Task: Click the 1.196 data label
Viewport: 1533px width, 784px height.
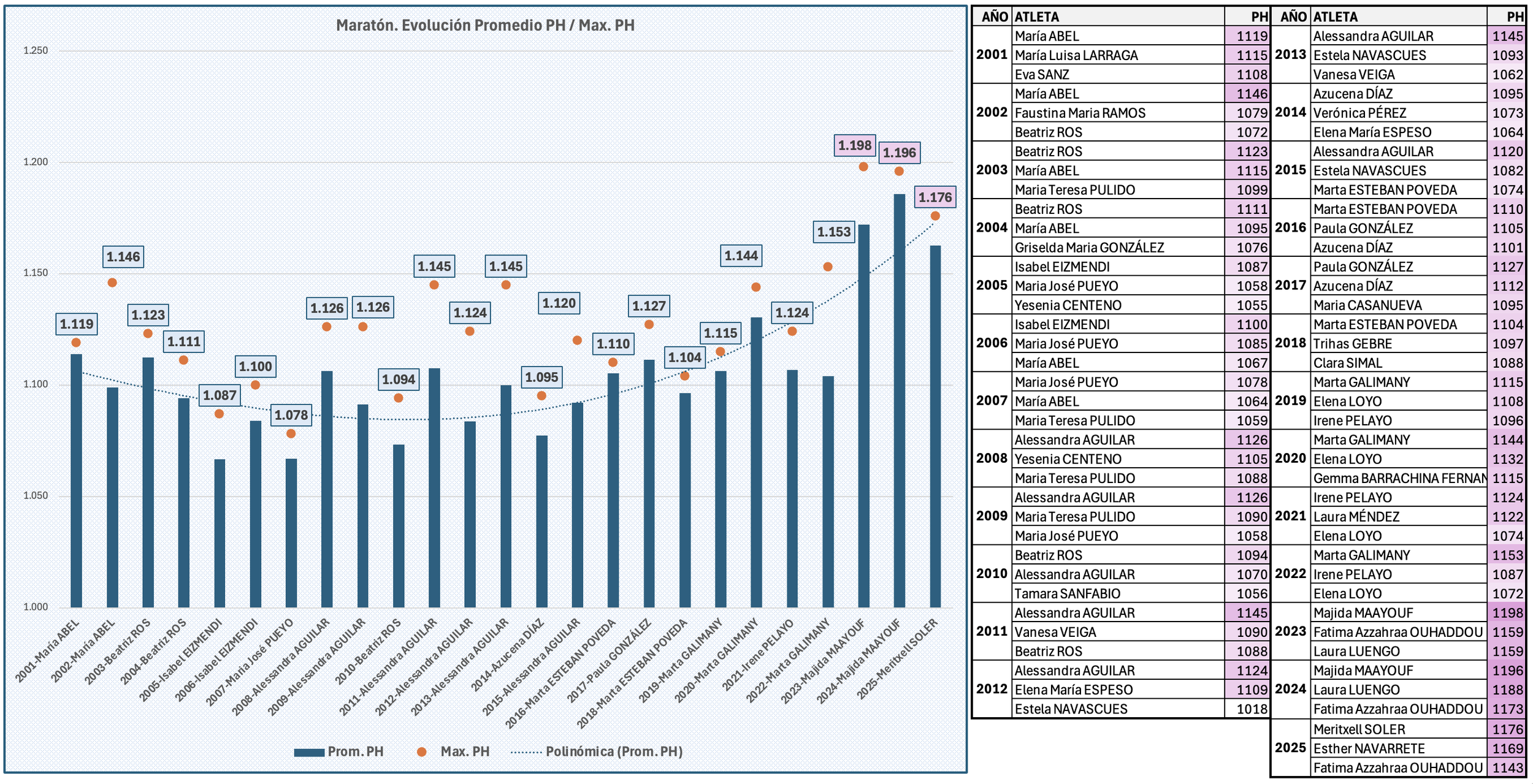Action: 899,153
